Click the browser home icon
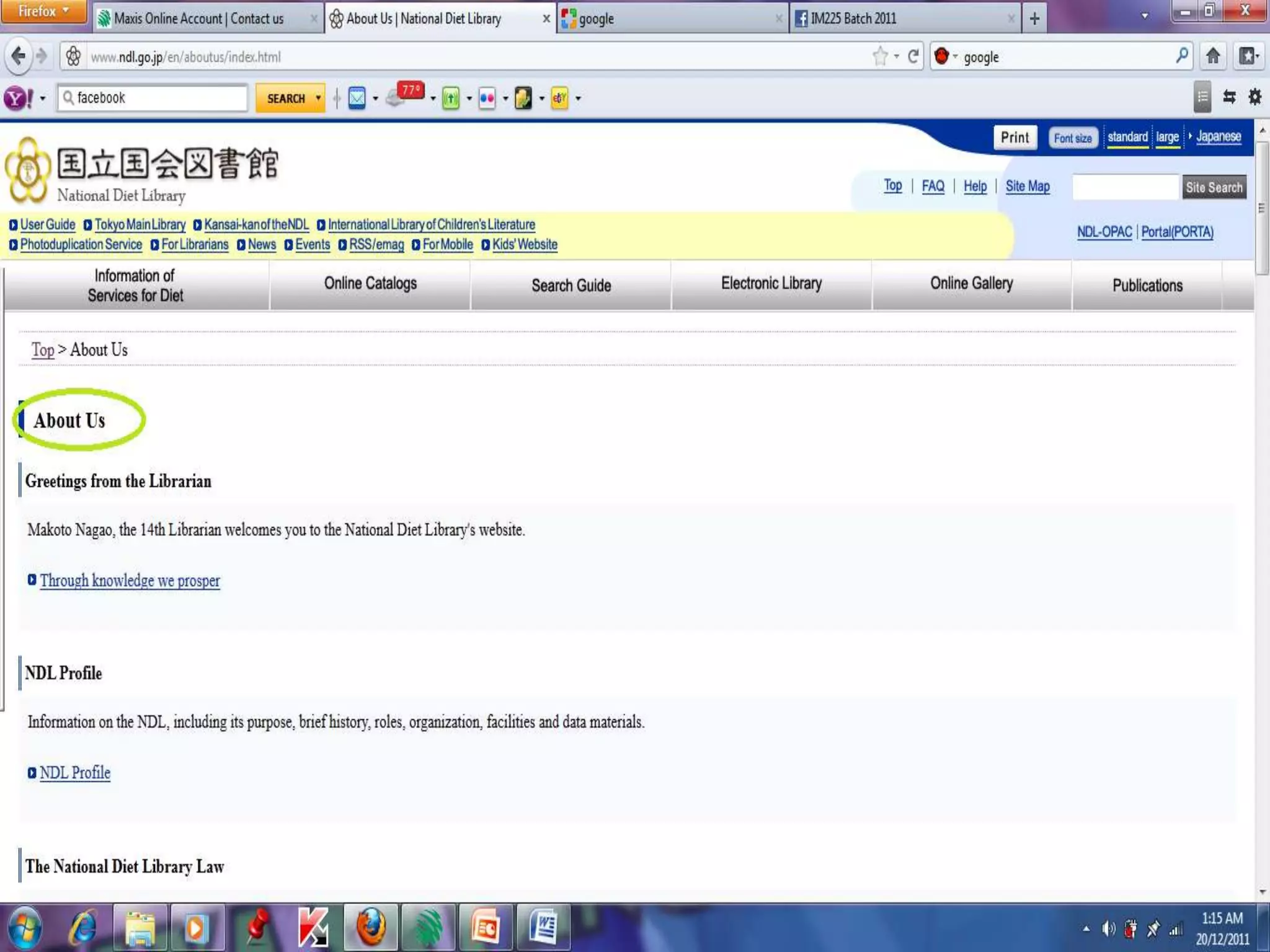The width and height of the screenshot is (1270, 952). (x=1213, y=57)
